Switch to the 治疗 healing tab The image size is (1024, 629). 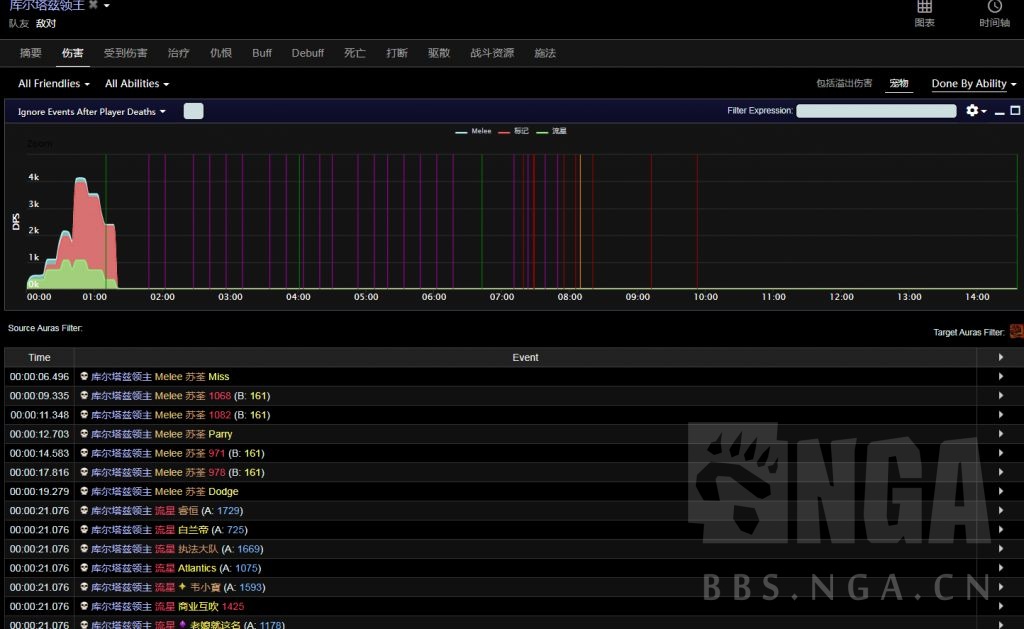point(178,53)
